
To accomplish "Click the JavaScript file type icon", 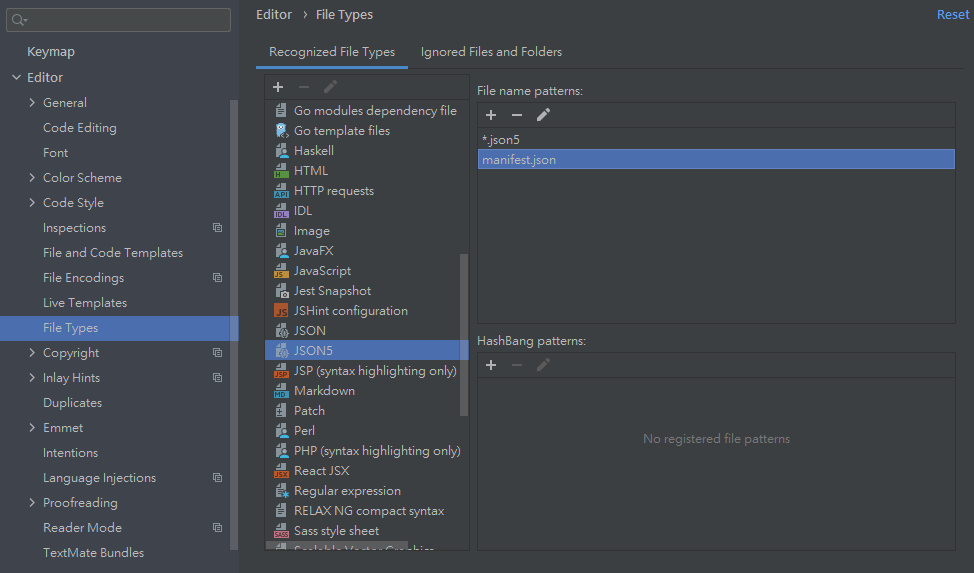I will point(281,271).
